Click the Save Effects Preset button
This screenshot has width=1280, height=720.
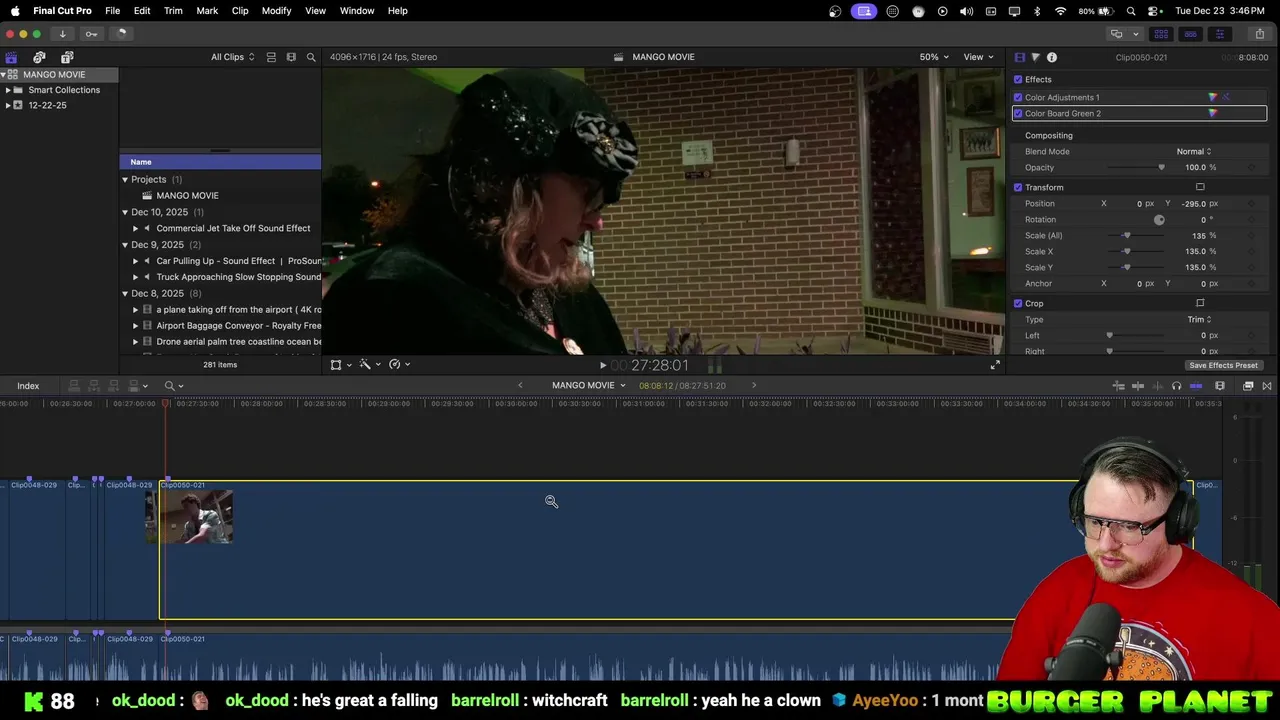click(1223, 365)
